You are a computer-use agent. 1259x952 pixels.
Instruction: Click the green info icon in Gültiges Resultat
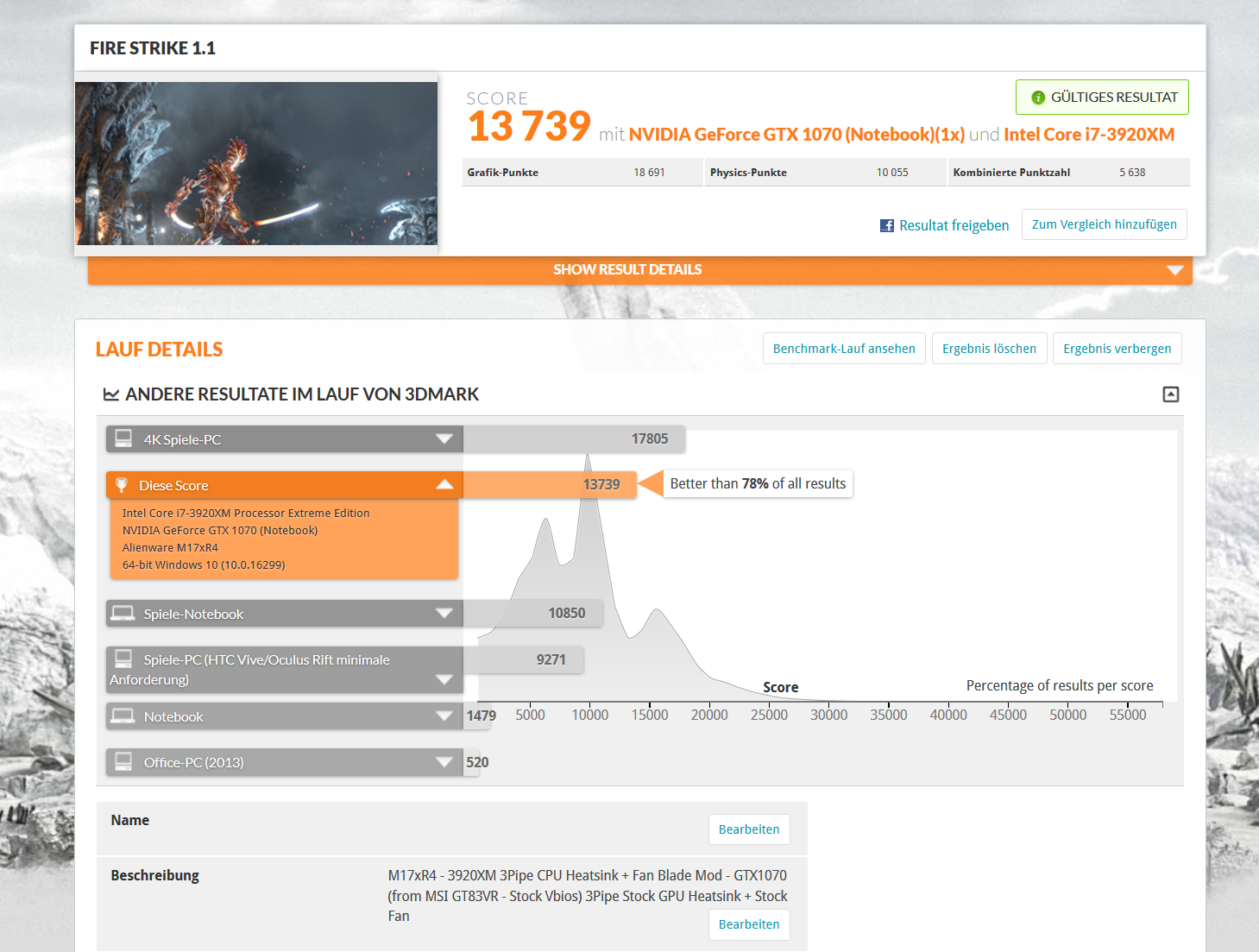(x=1038, y=98)
